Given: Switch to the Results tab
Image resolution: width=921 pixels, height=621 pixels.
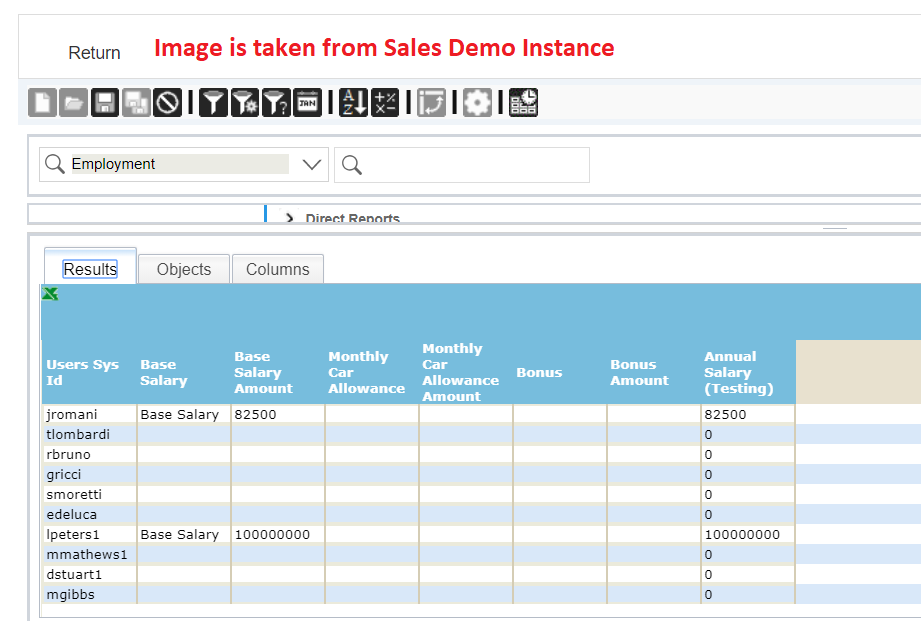Looking at the screenshot, I should (90, 269).
